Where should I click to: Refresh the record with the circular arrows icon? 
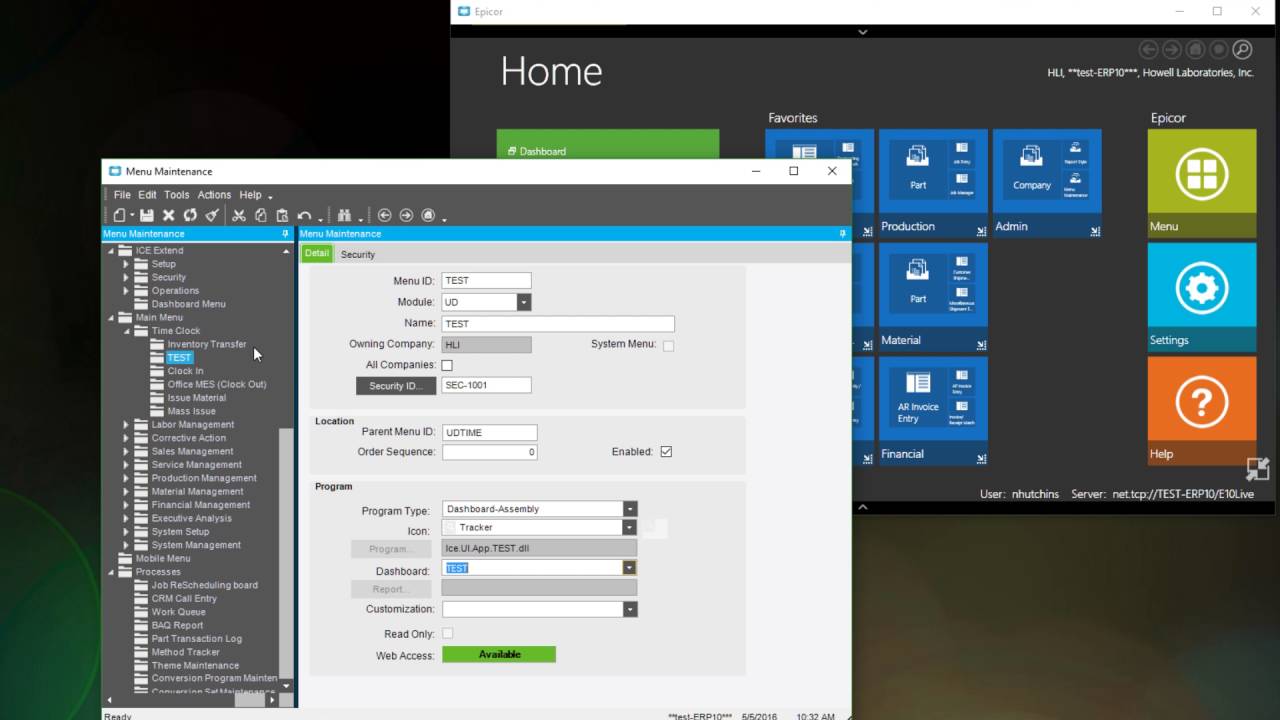coord(190,215)
